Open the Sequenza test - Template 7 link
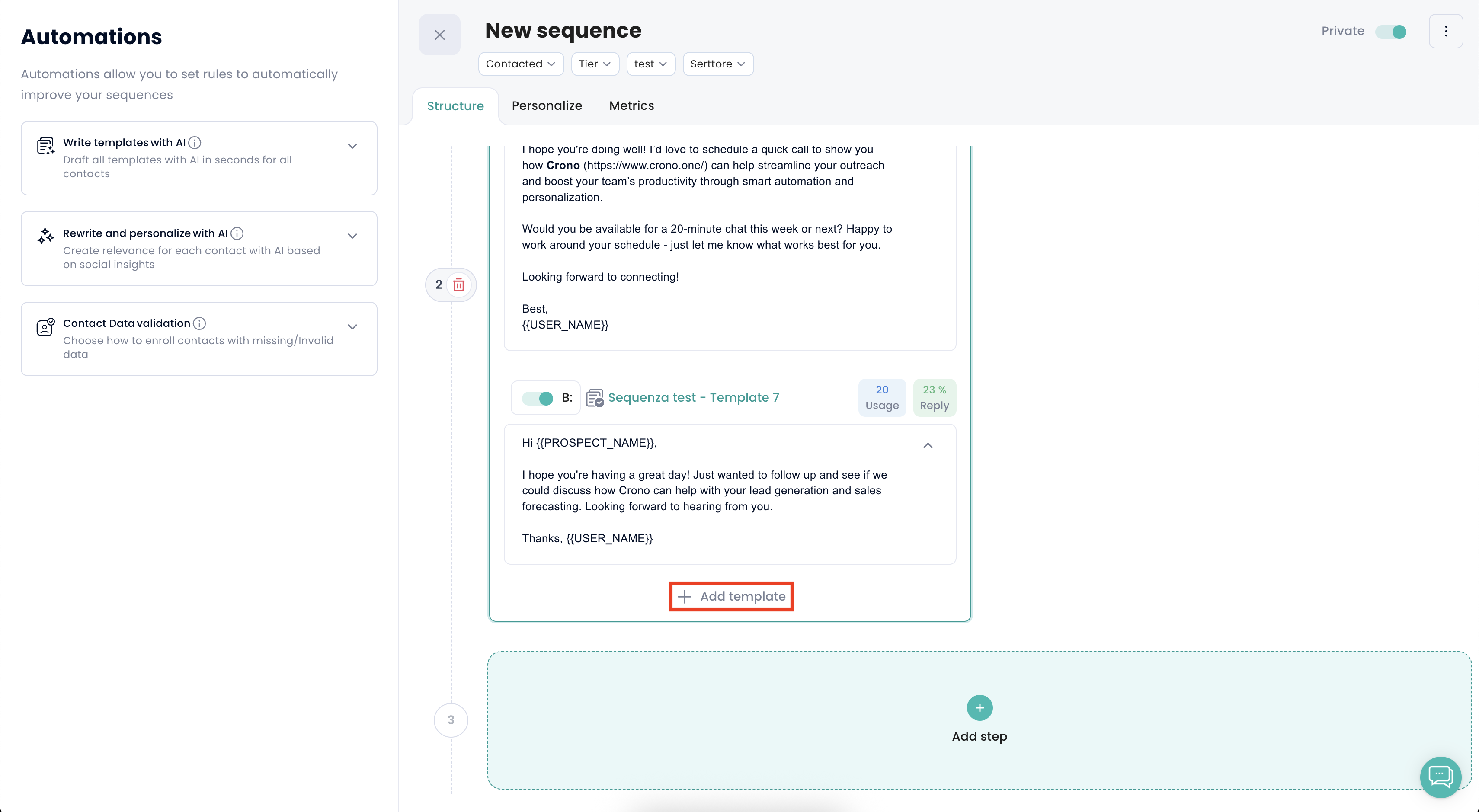This screenshot has height=812, width=1479. coord(693,397)
